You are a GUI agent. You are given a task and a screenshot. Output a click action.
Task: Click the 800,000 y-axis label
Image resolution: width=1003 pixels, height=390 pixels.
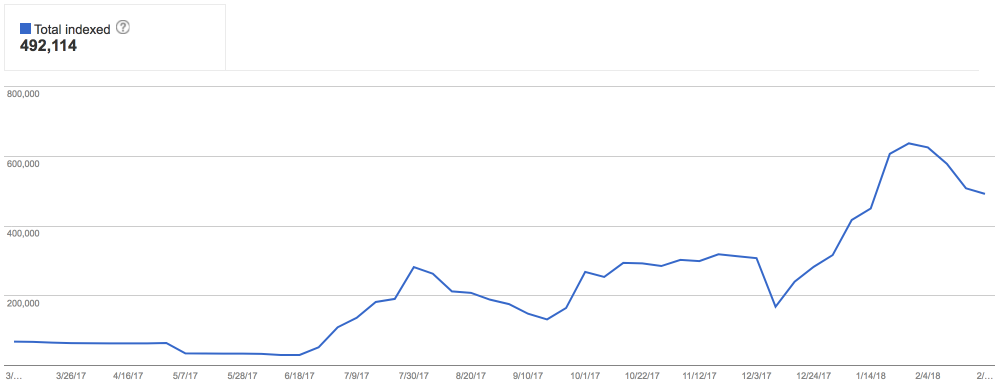[x=23, y=93]
